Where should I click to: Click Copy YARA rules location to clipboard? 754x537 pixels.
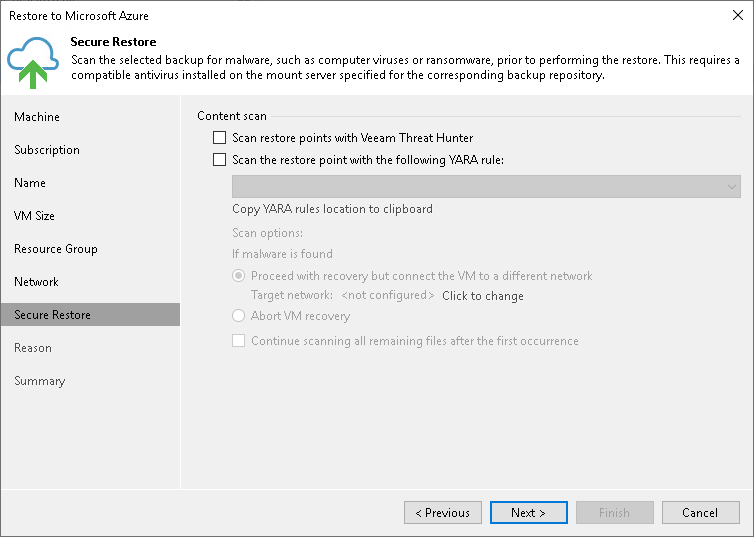332,209
